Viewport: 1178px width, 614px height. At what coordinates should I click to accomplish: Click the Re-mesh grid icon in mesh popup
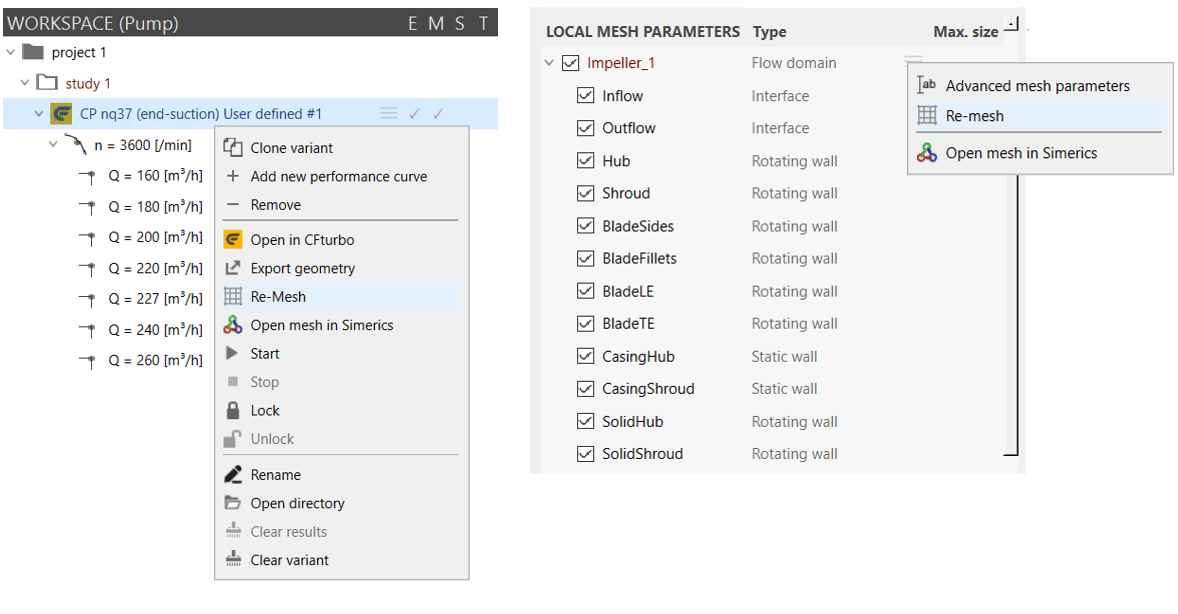coord(927,115)
